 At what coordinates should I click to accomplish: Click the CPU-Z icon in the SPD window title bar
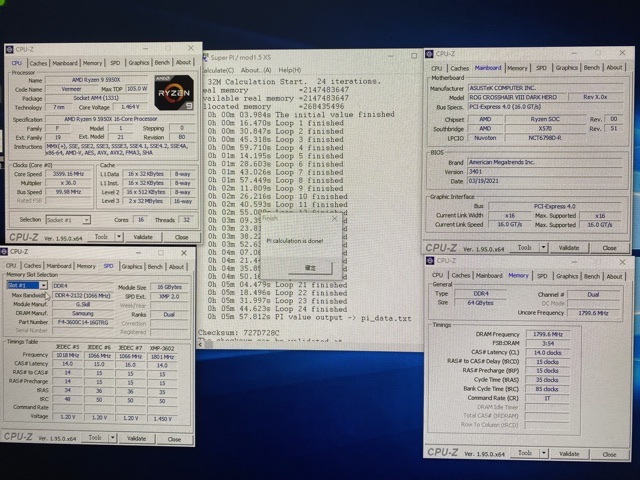point(4,251)
